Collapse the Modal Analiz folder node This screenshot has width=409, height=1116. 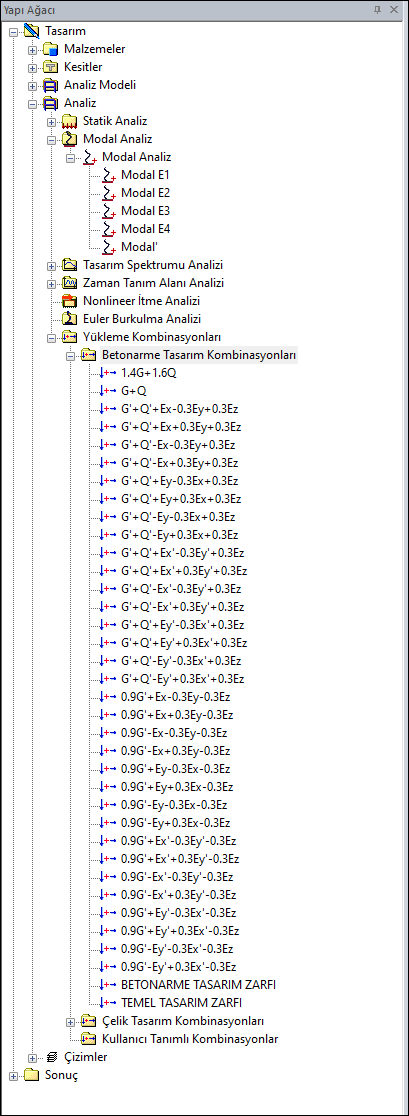pos(52,140)
